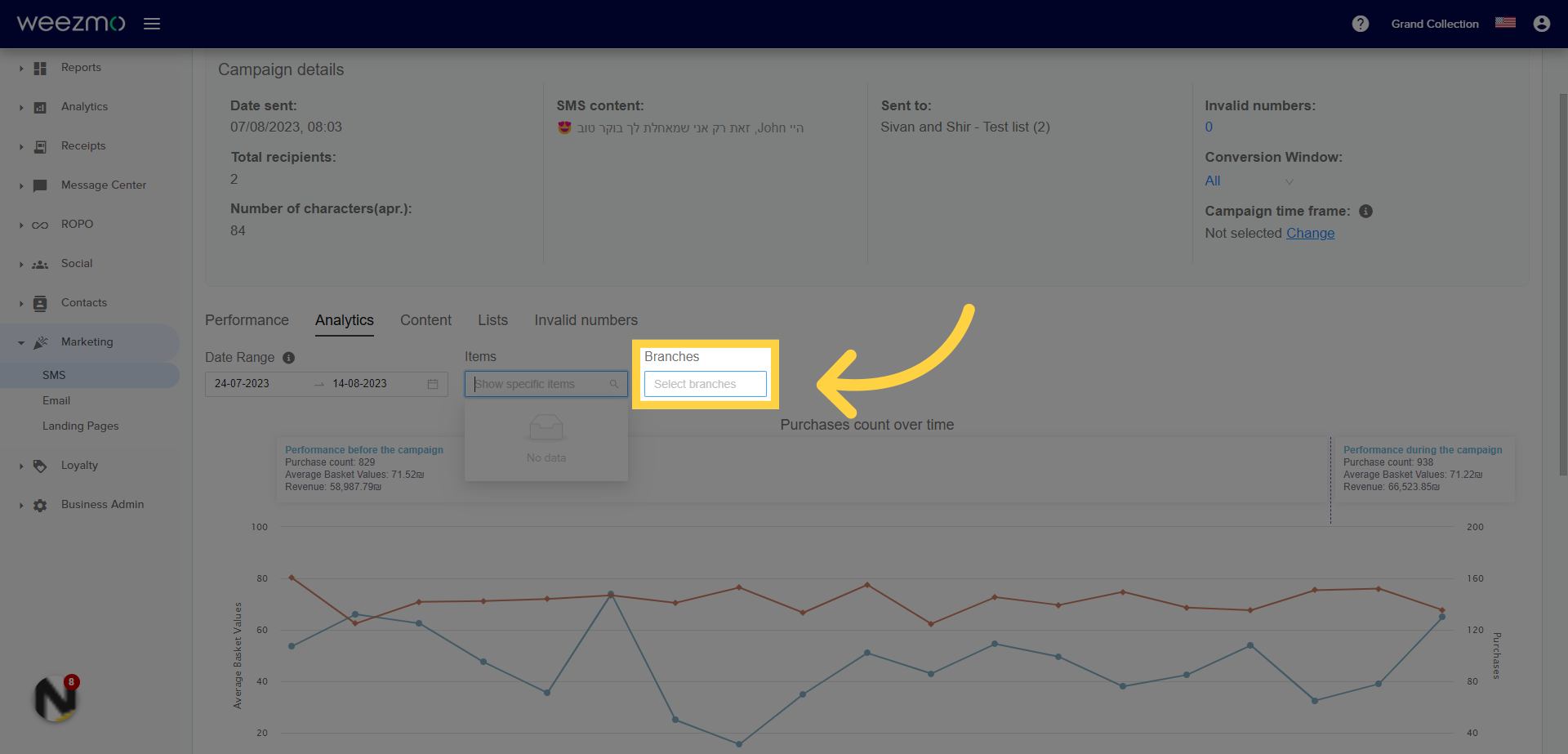Click the start date 24-07-2023 field
The height and width of the screenshot is (754, 1568).
tap(242, 383)
